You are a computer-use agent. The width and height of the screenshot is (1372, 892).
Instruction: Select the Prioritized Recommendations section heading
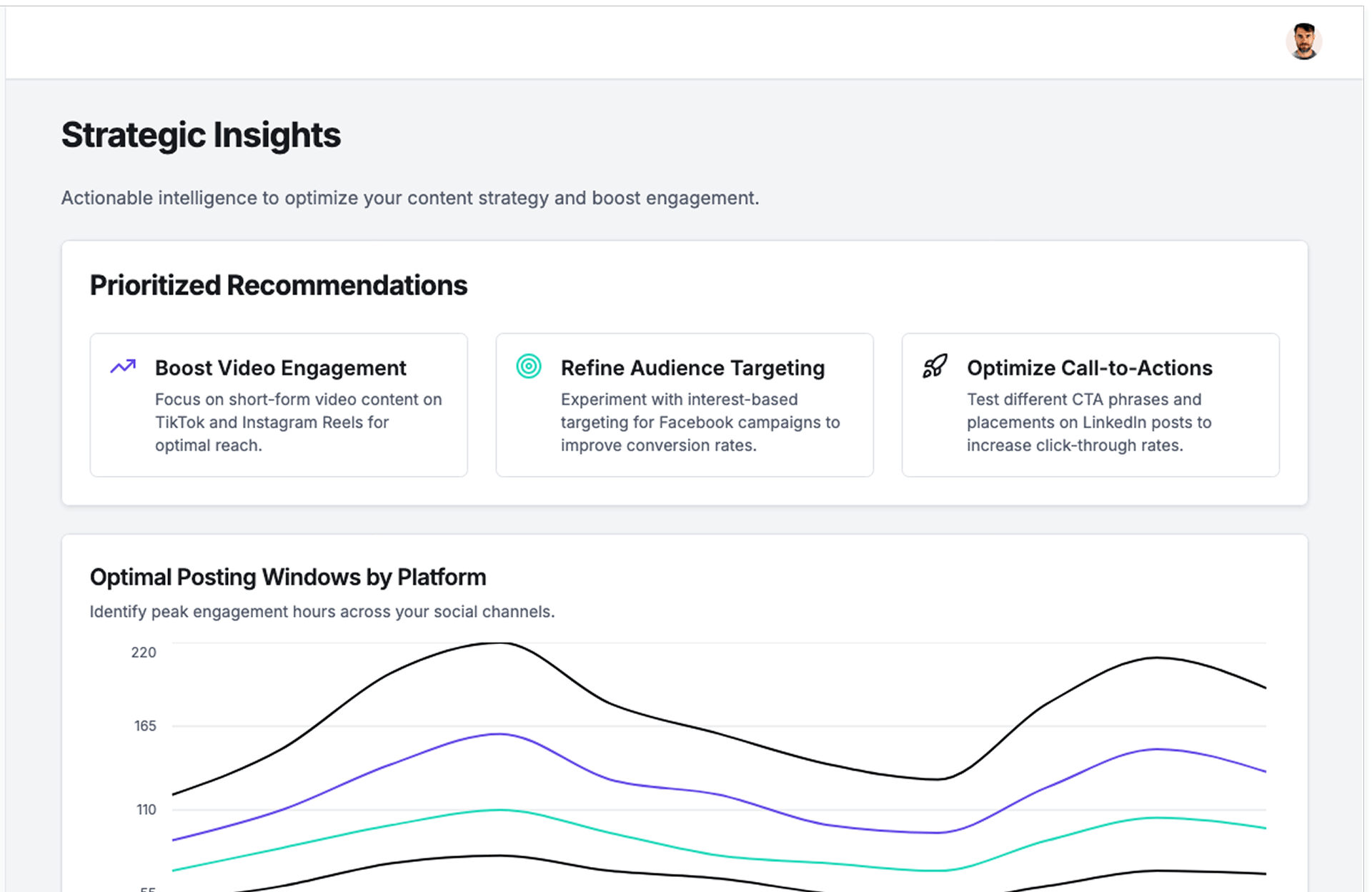[278, 285]
